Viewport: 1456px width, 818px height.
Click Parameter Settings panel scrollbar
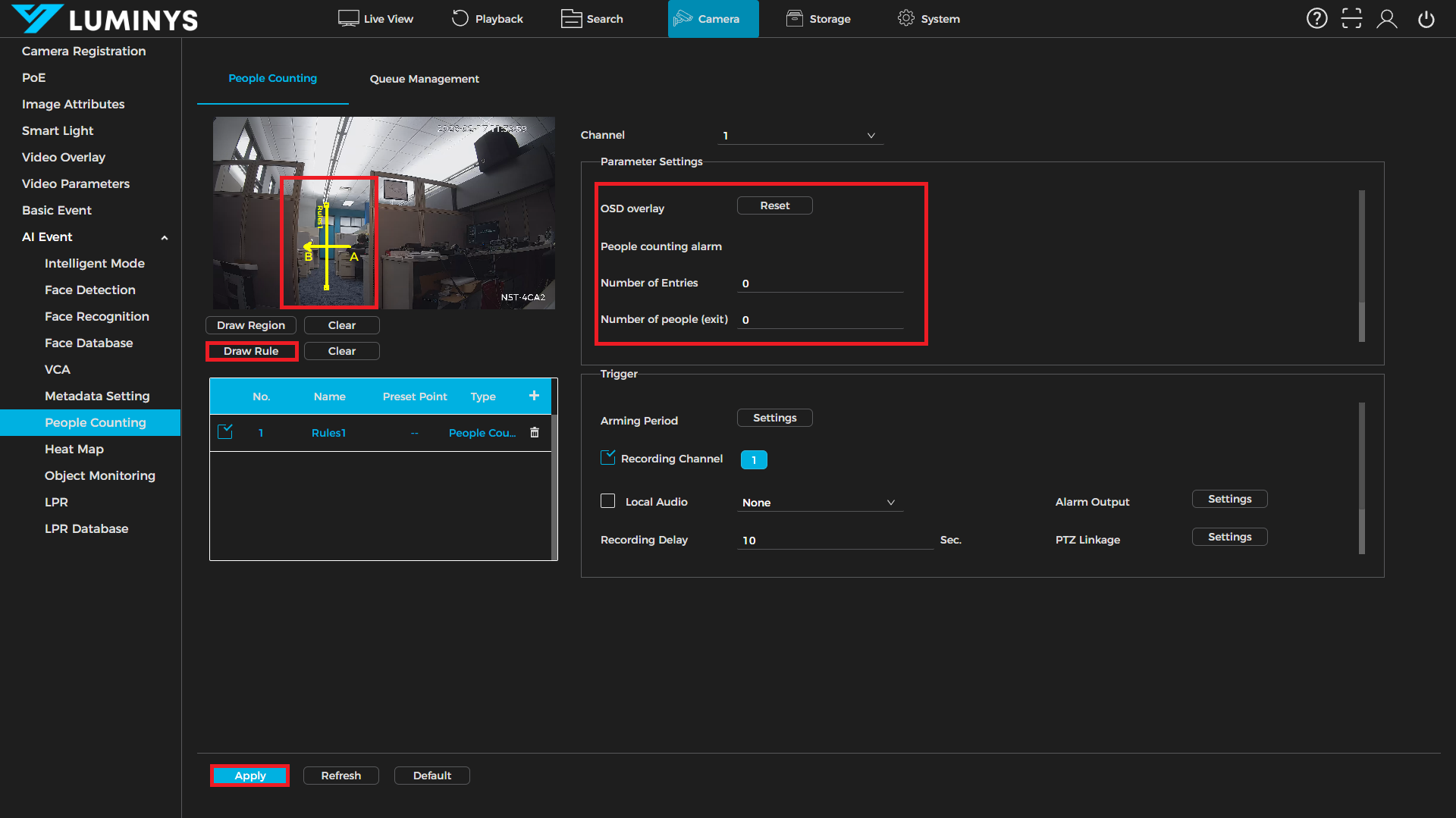tap(1362, 265)
